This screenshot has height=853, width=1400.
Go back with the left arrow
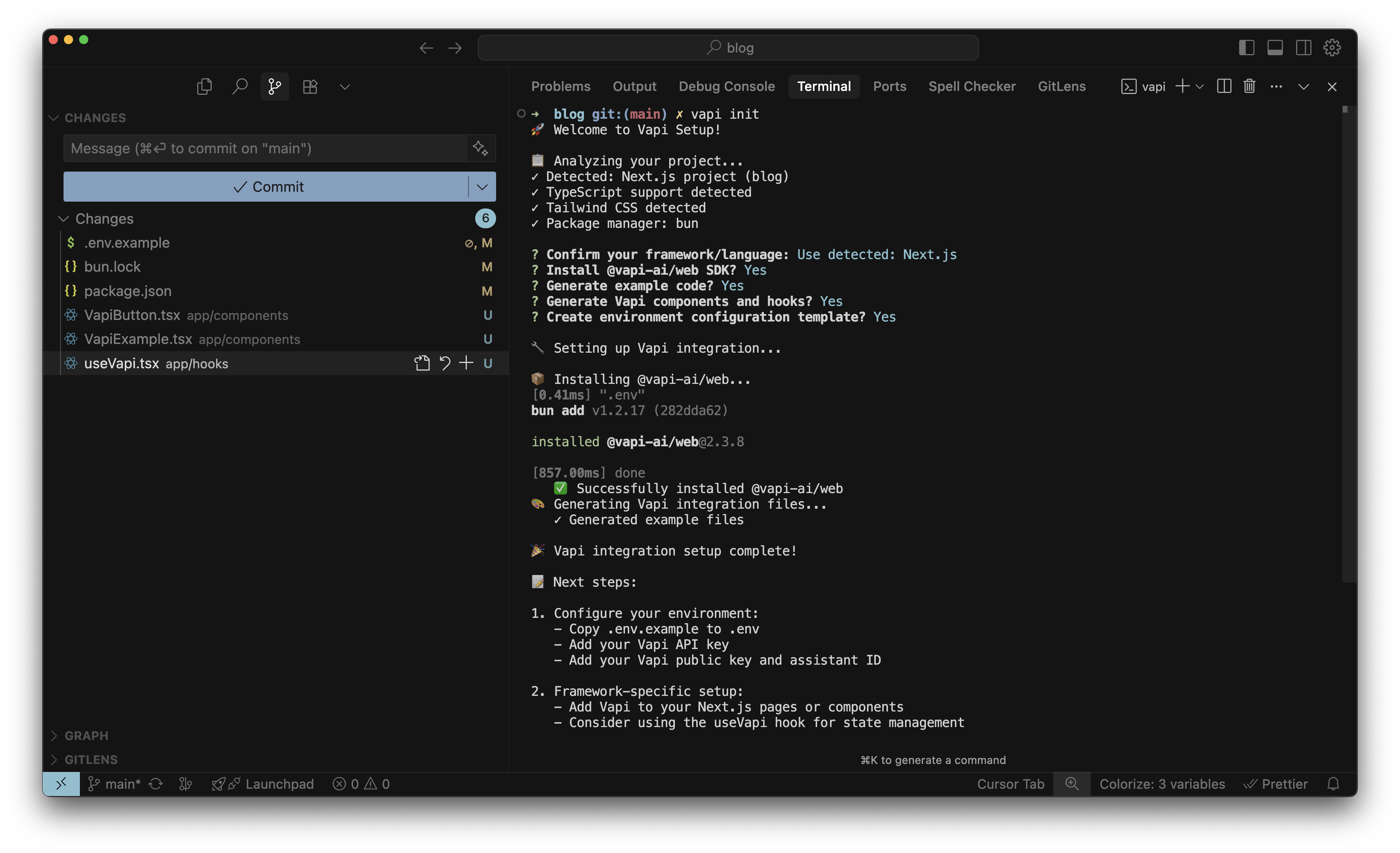[426, 48]
